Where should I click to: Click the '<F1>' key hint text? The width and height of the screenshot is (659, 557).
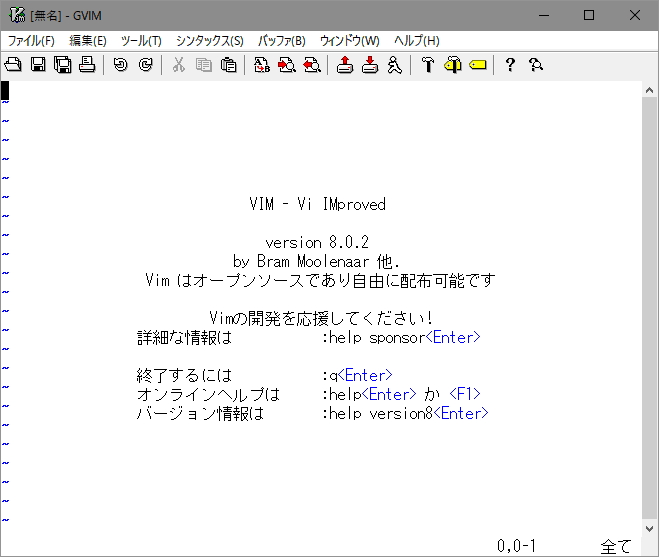465,394
